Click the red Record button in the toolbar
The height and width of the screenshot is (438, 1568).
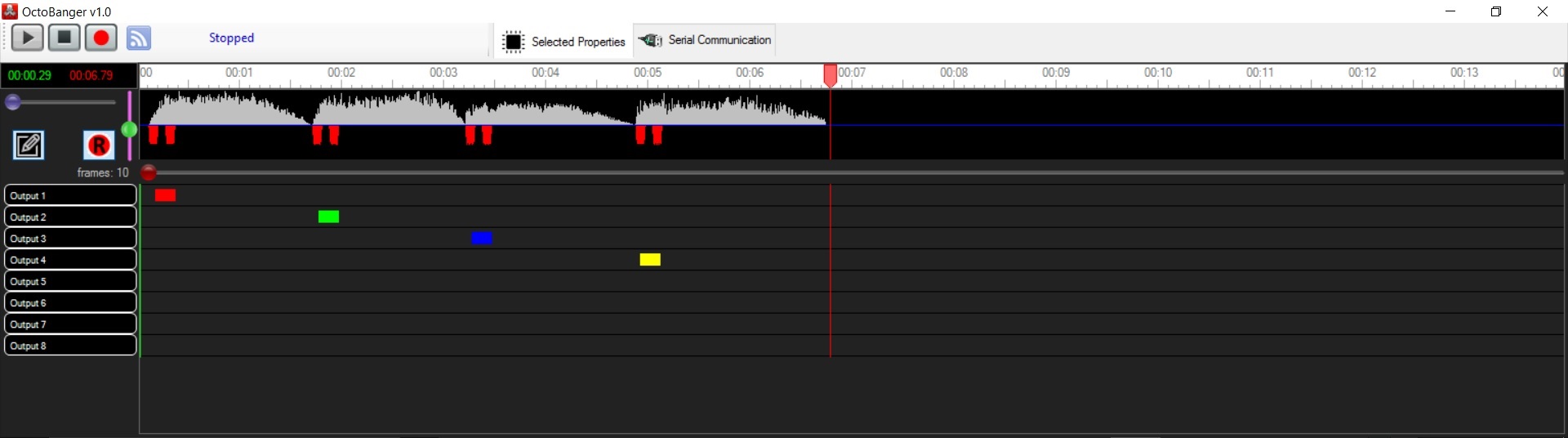pyautogui.click(x=101, y=38)
